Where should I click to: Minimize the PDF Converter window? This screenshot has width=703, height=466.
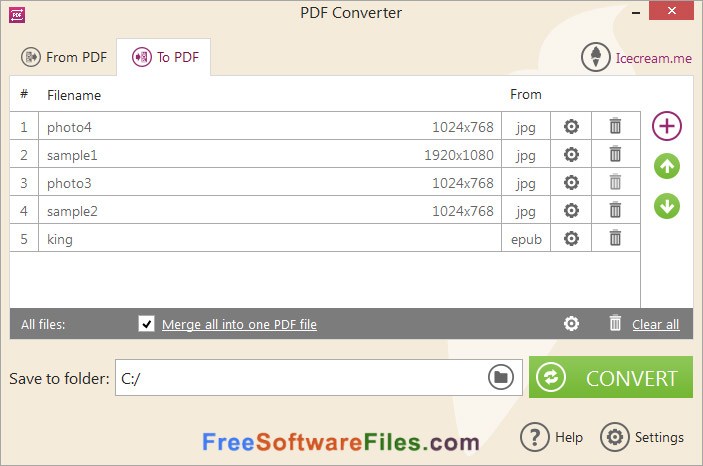(635, 13)
